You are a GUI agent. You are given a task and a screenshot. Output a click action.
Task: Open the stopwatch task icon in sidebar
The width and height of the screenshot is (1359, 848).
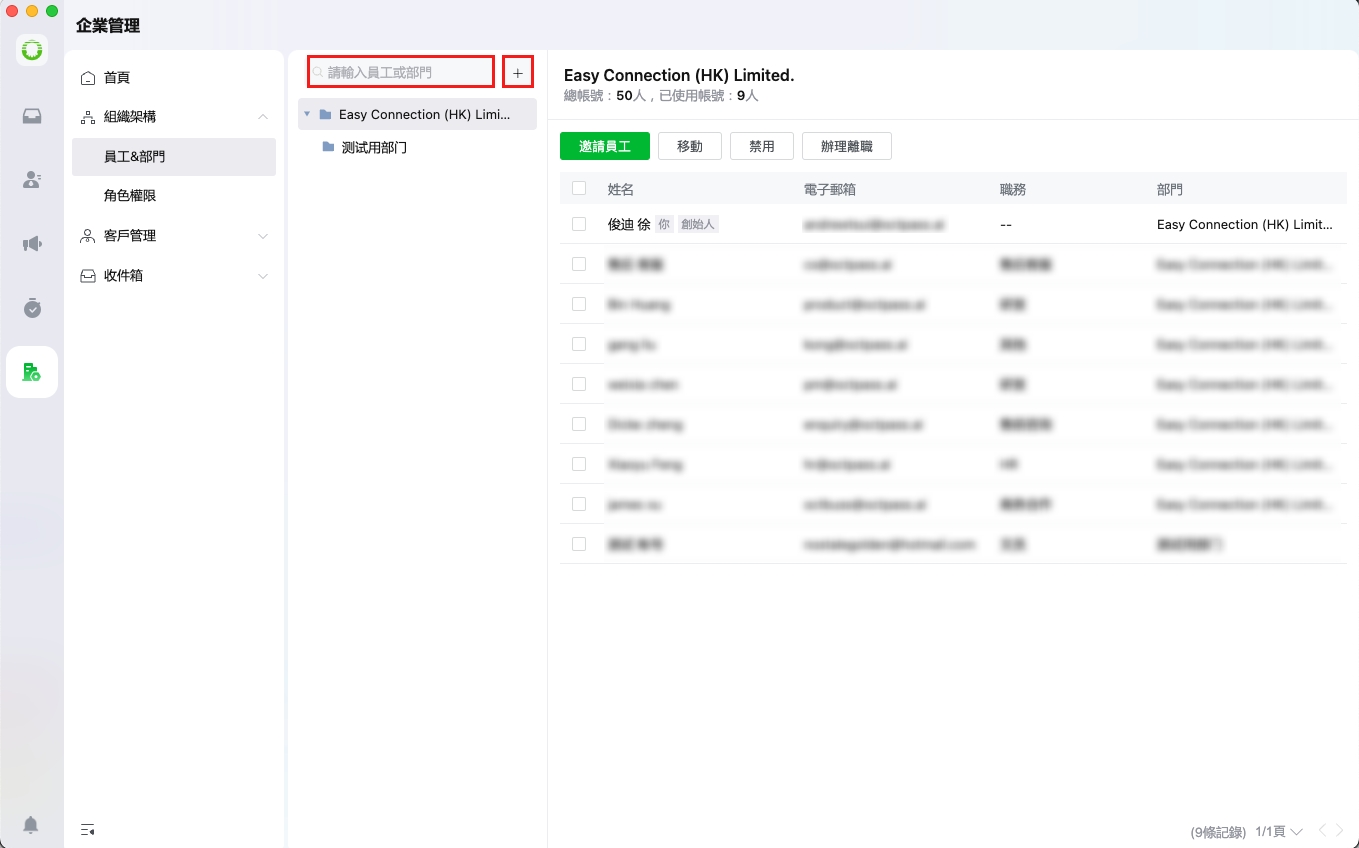coord(32,308)
